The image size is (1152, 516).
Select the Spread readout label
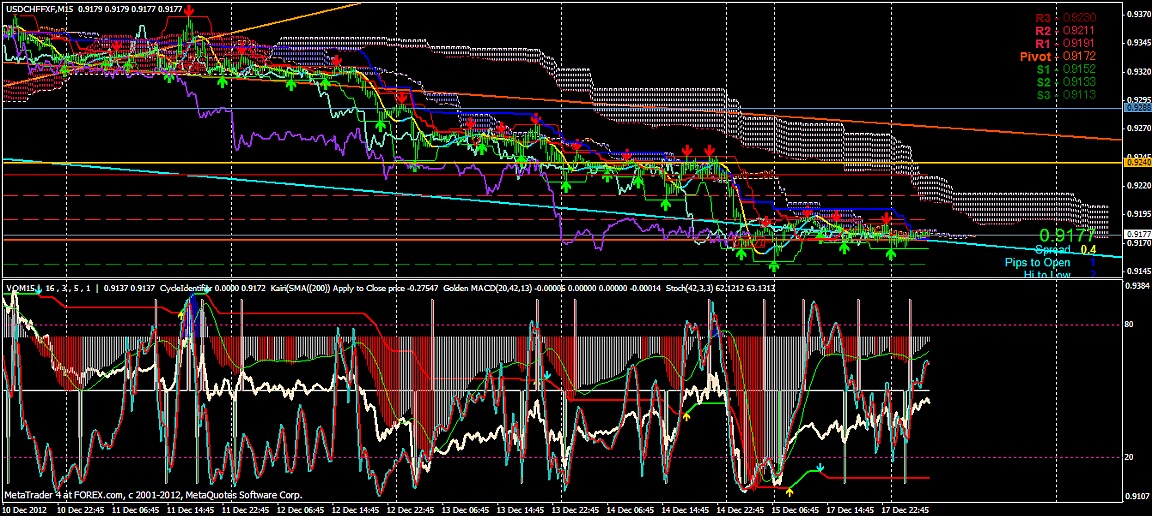click(x=1052, y=250)
